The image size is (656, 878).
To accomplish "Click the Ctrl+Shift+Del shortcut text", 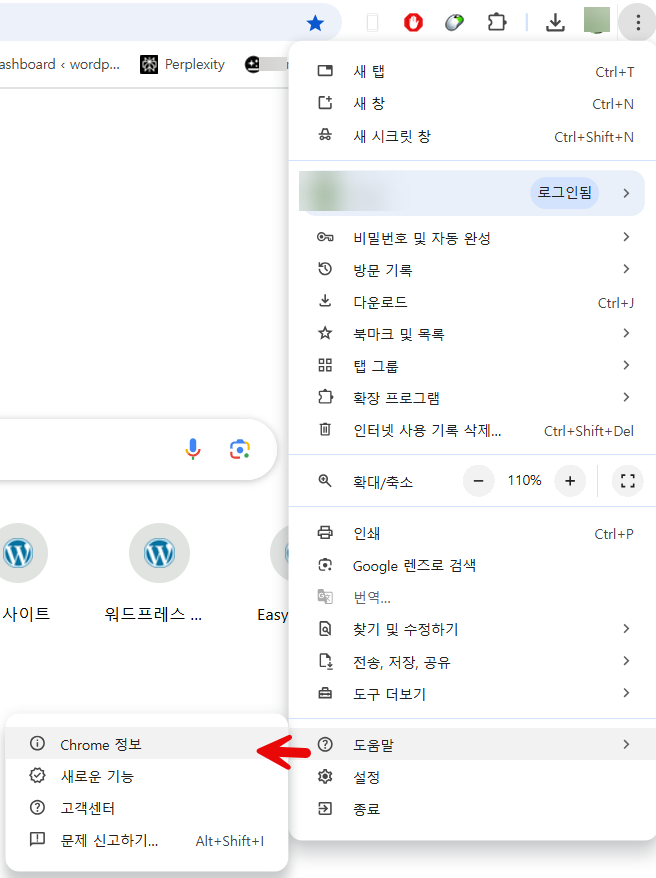I will coord(589,431).
